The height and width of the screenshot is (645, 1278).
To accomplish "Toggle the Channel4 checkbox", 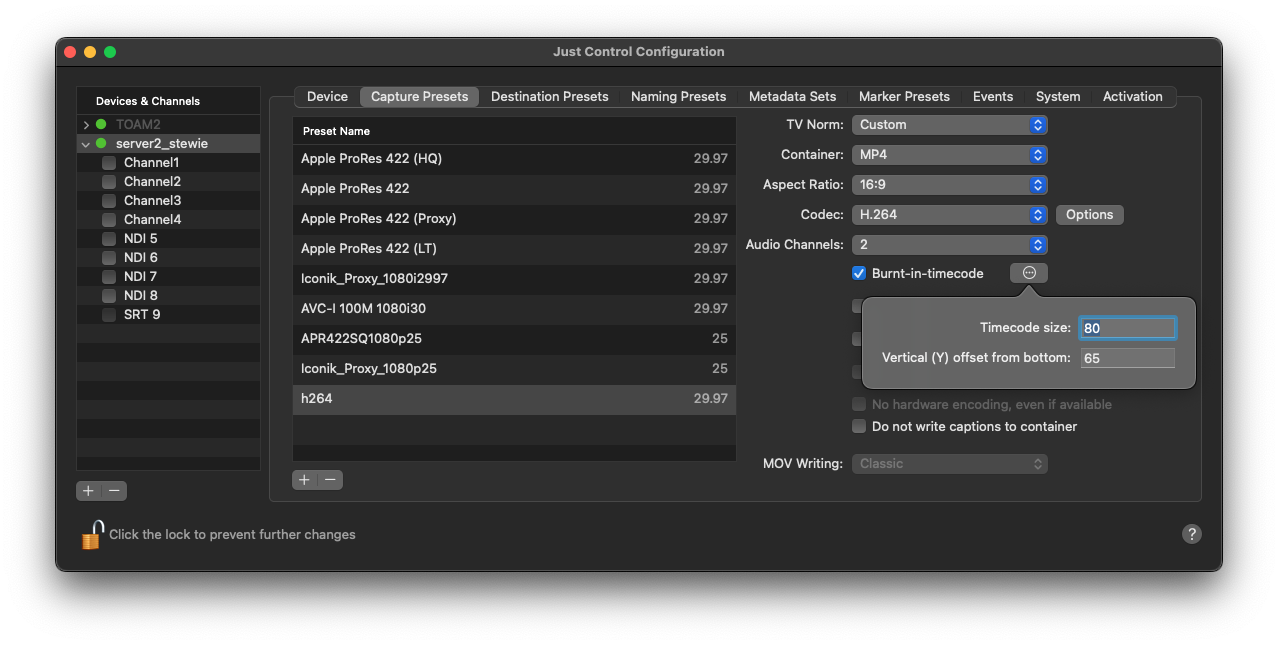I will [x=109, y=220].
